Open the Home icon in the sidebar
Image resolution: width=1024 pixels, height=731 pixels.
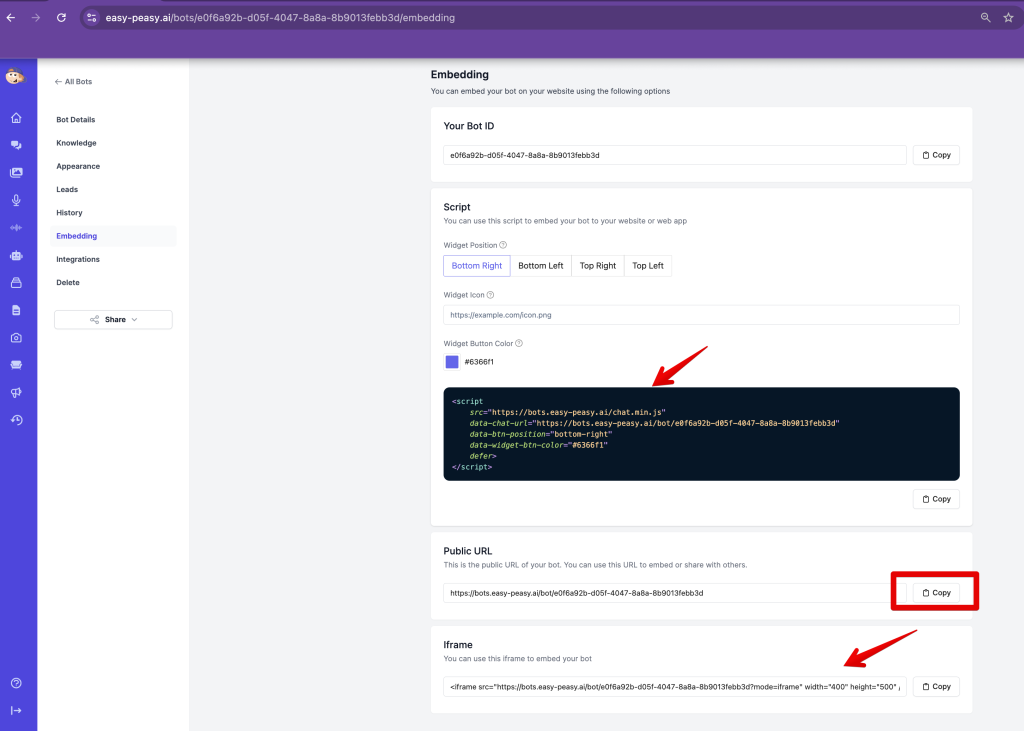[x=16, y=118]
